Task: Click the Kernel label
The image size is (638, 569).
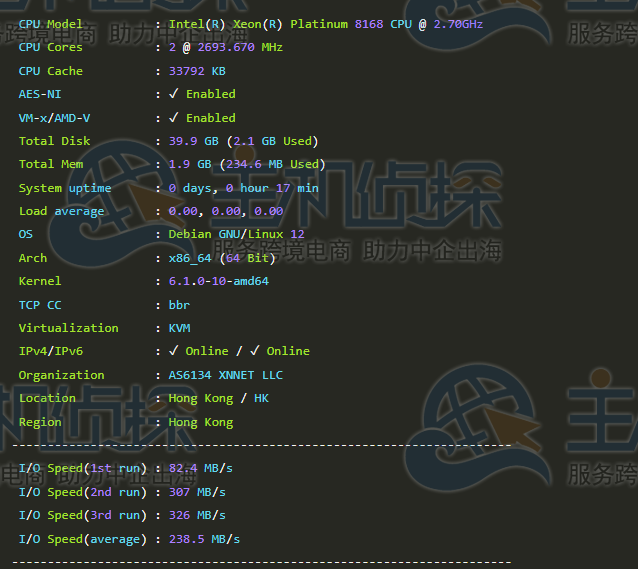Action: click(x=40, y=281)
